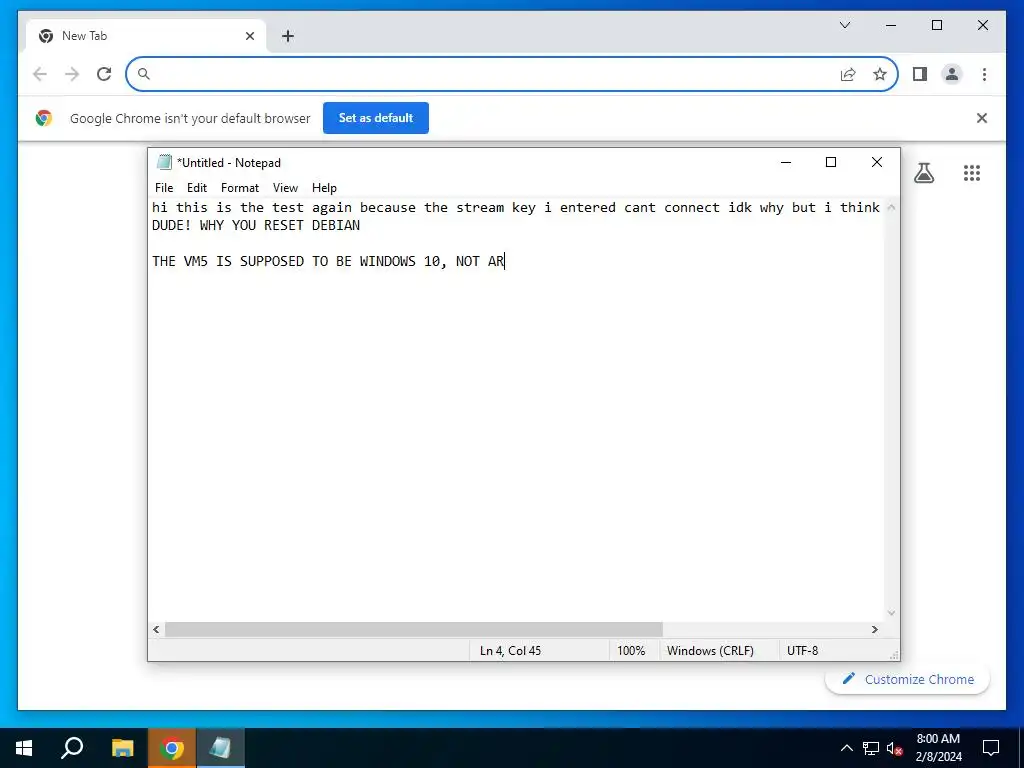Place the cursor in the 'THE VM5 IS SUPPOSED' line

click(x=328, y=261)
